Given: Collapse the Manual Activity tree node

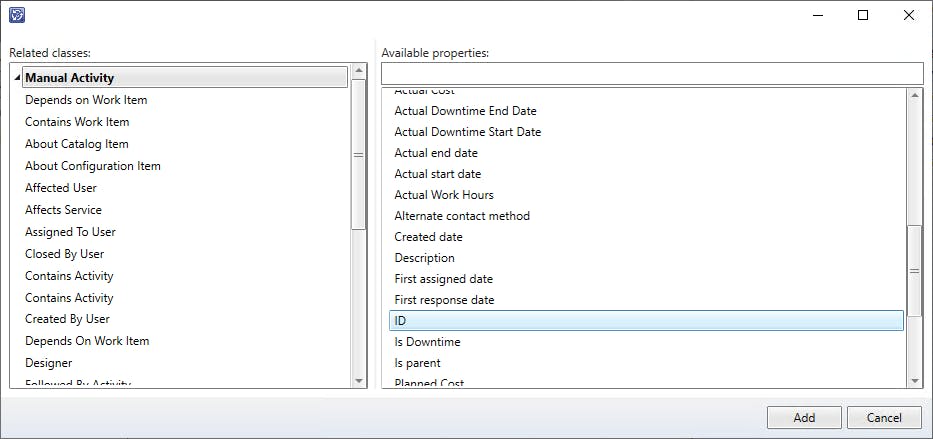Looking at the screenshot, I should (x=18, y=78).
